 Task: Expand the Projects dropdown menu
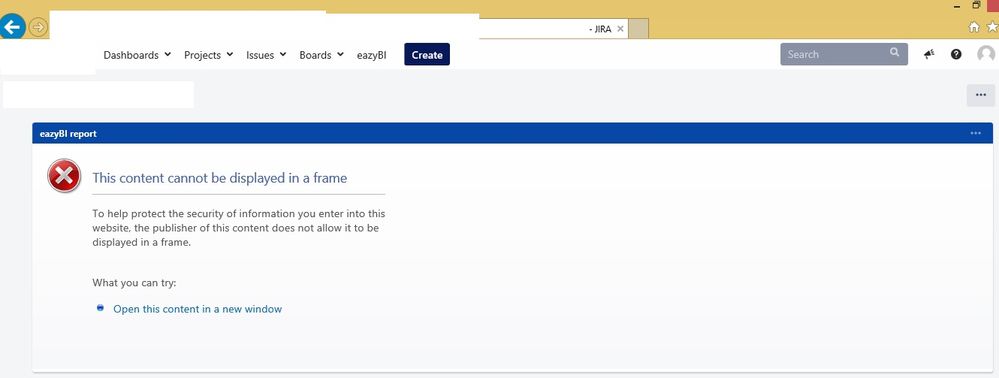click(208, 55)
